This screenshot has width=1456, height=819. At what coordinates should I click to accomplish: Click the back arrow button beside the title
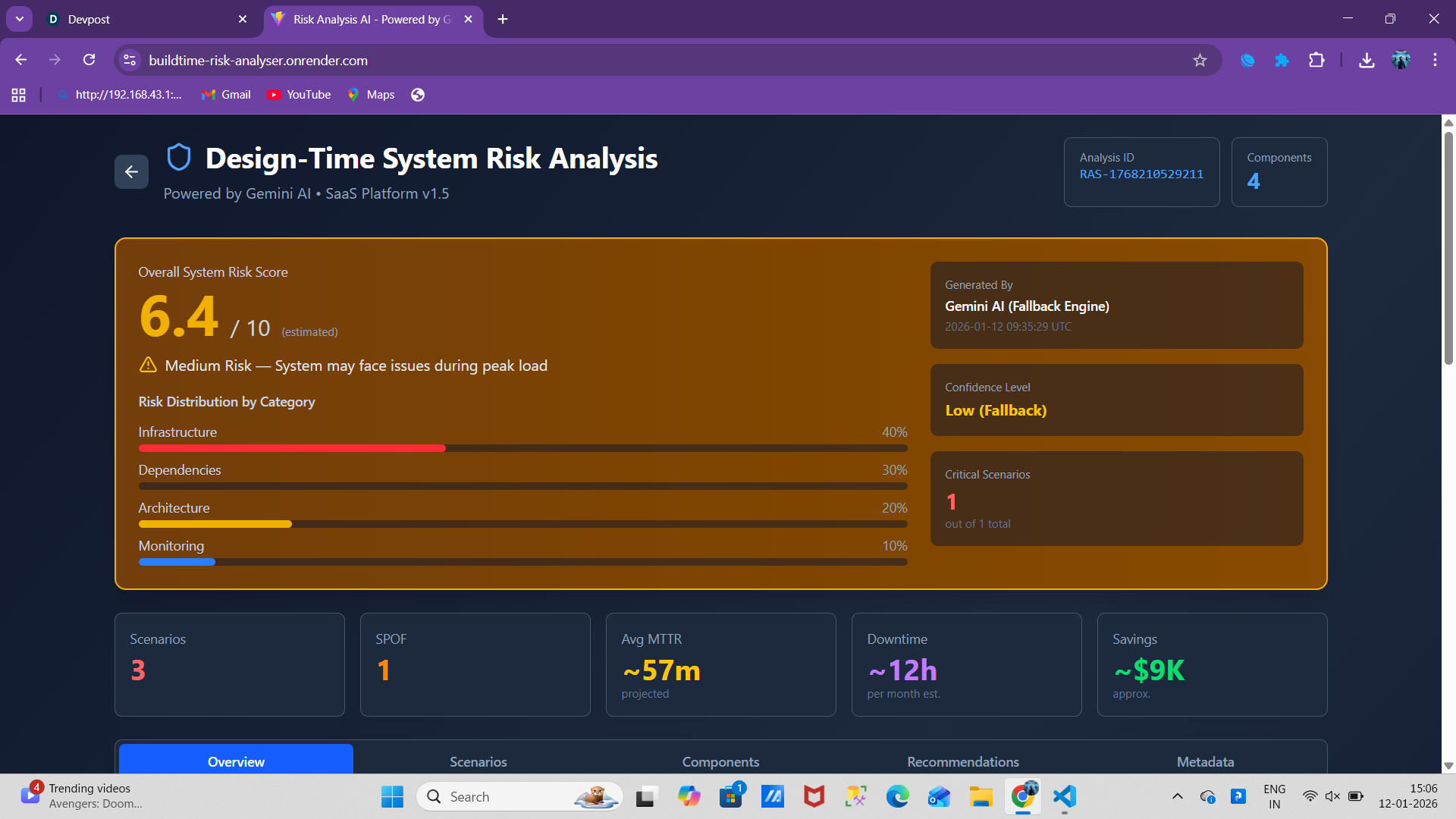coord(131,172)
